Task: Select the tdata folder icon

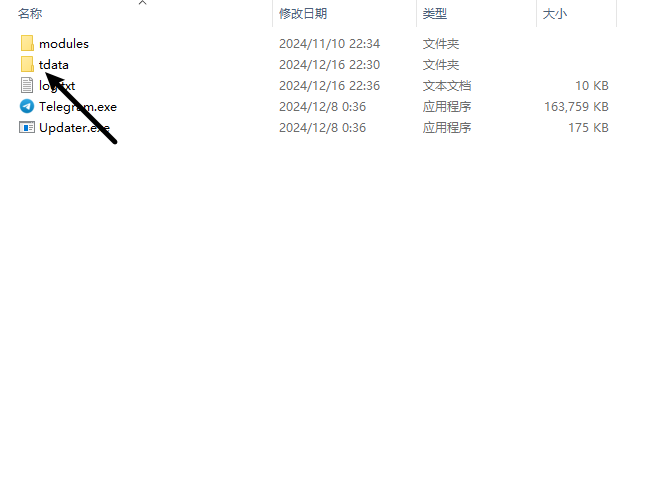Action: pos(27,65)
